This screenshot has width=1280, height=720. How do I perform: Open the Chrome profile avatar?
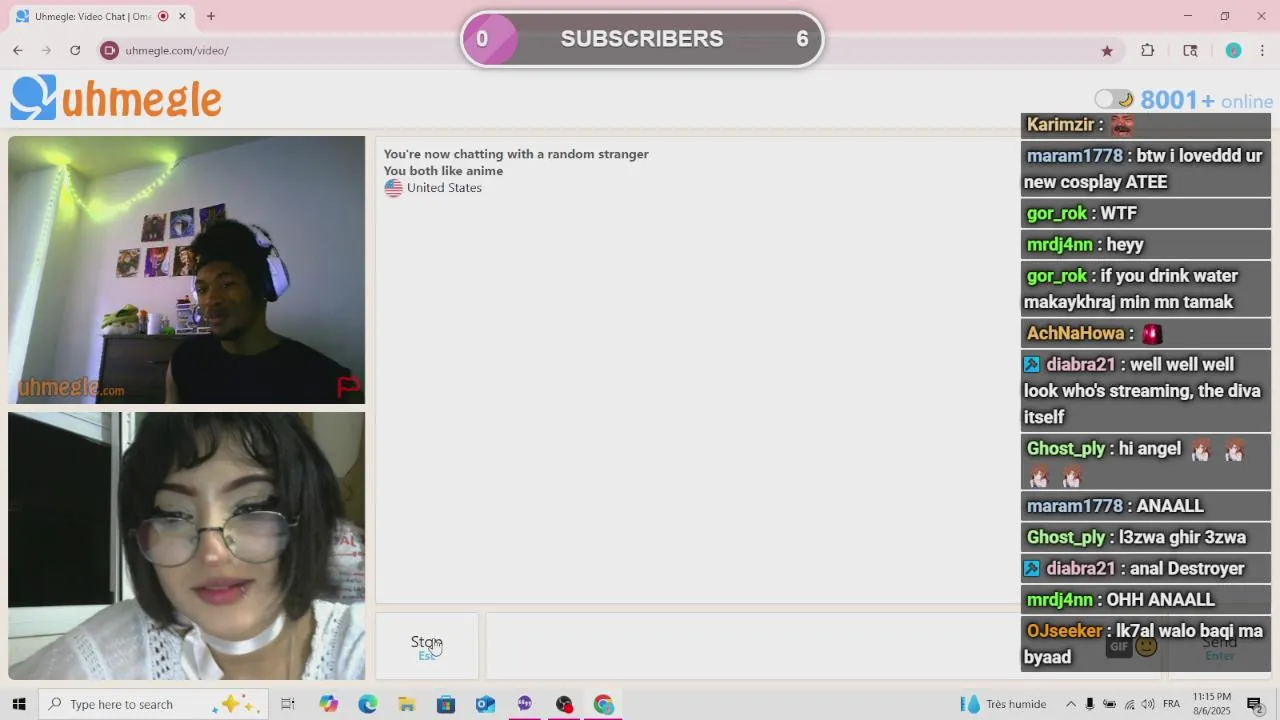pyautogui.click(x=1233, y=50)
